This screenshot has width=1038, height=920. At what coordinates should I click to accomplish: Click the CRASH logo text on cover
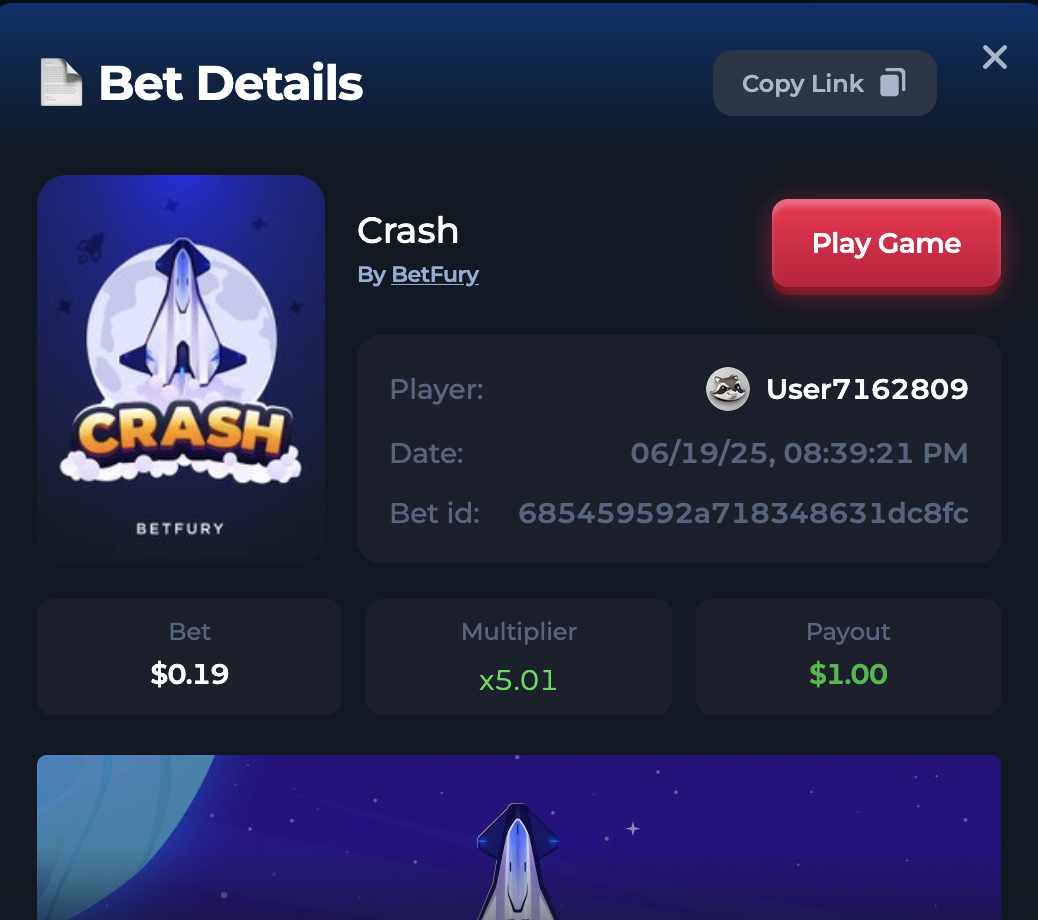(181, 434)
